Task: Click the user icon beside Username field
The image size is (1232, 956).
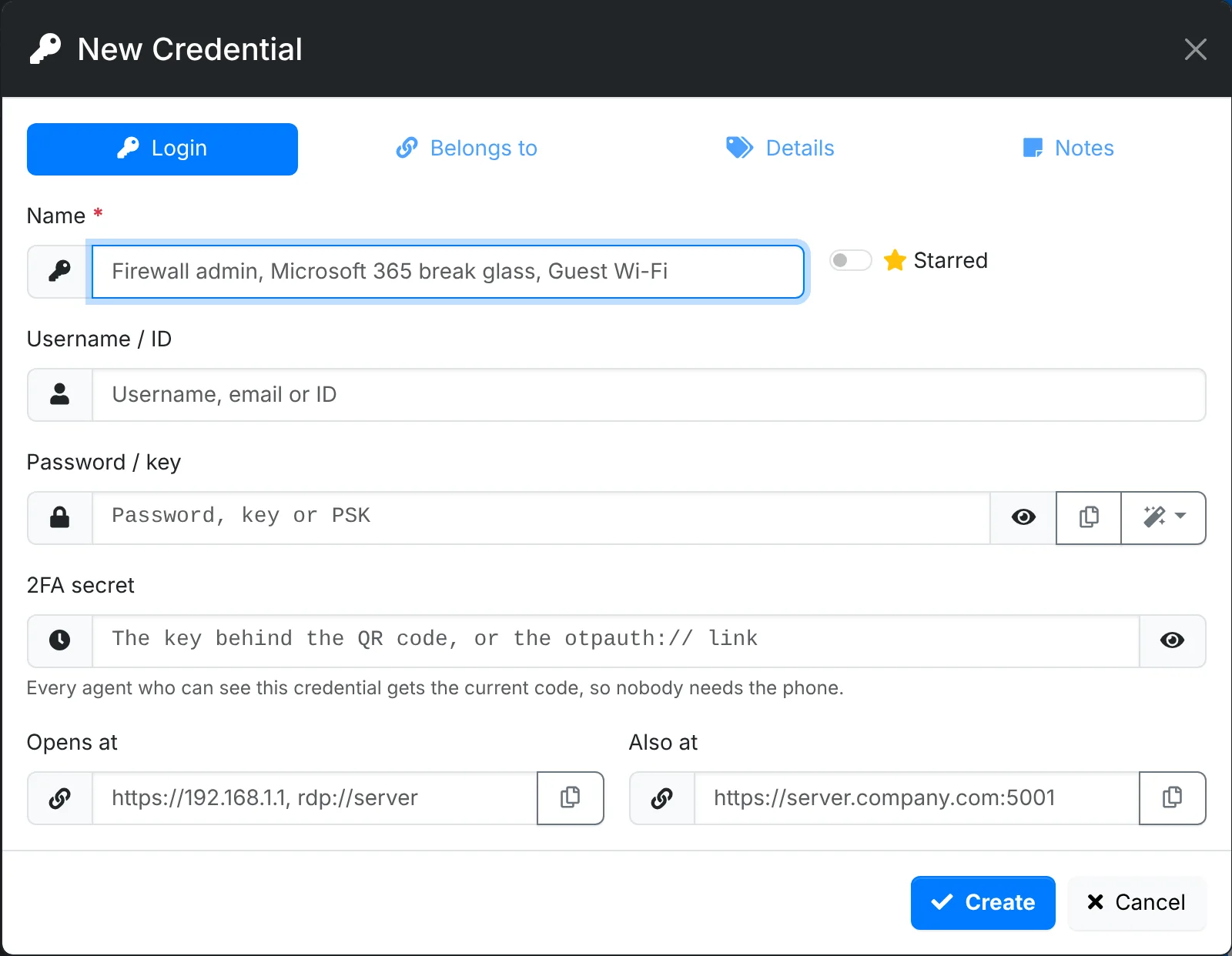Action: pos(59,394)
